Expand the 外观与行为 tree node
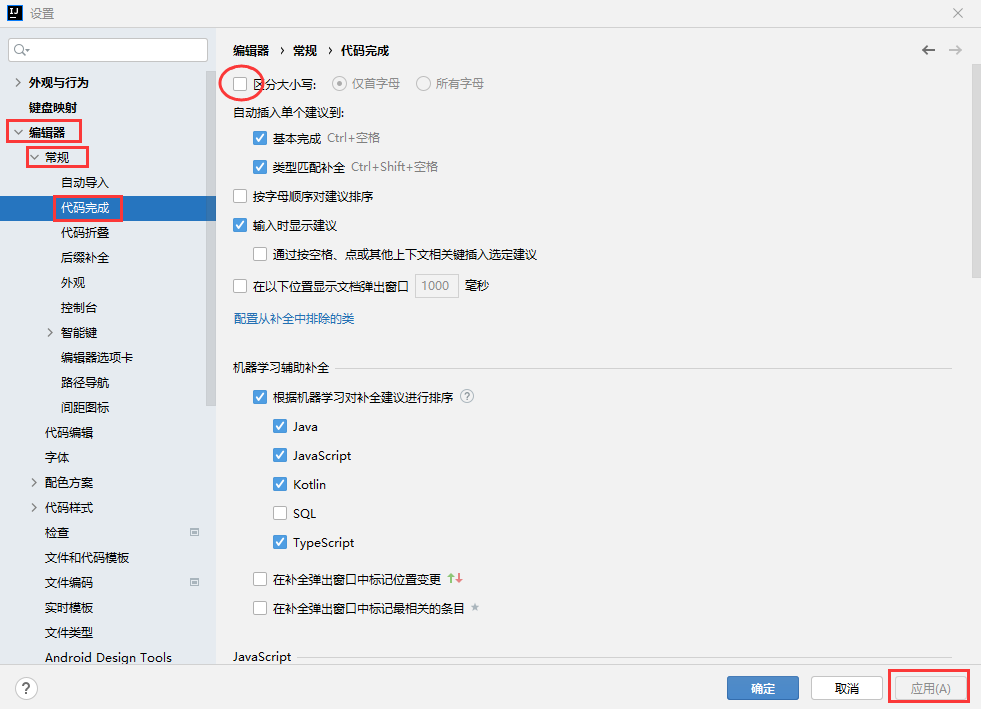Image resolution: width=981 pixels, height=709 pixels. tap(18, 82)
